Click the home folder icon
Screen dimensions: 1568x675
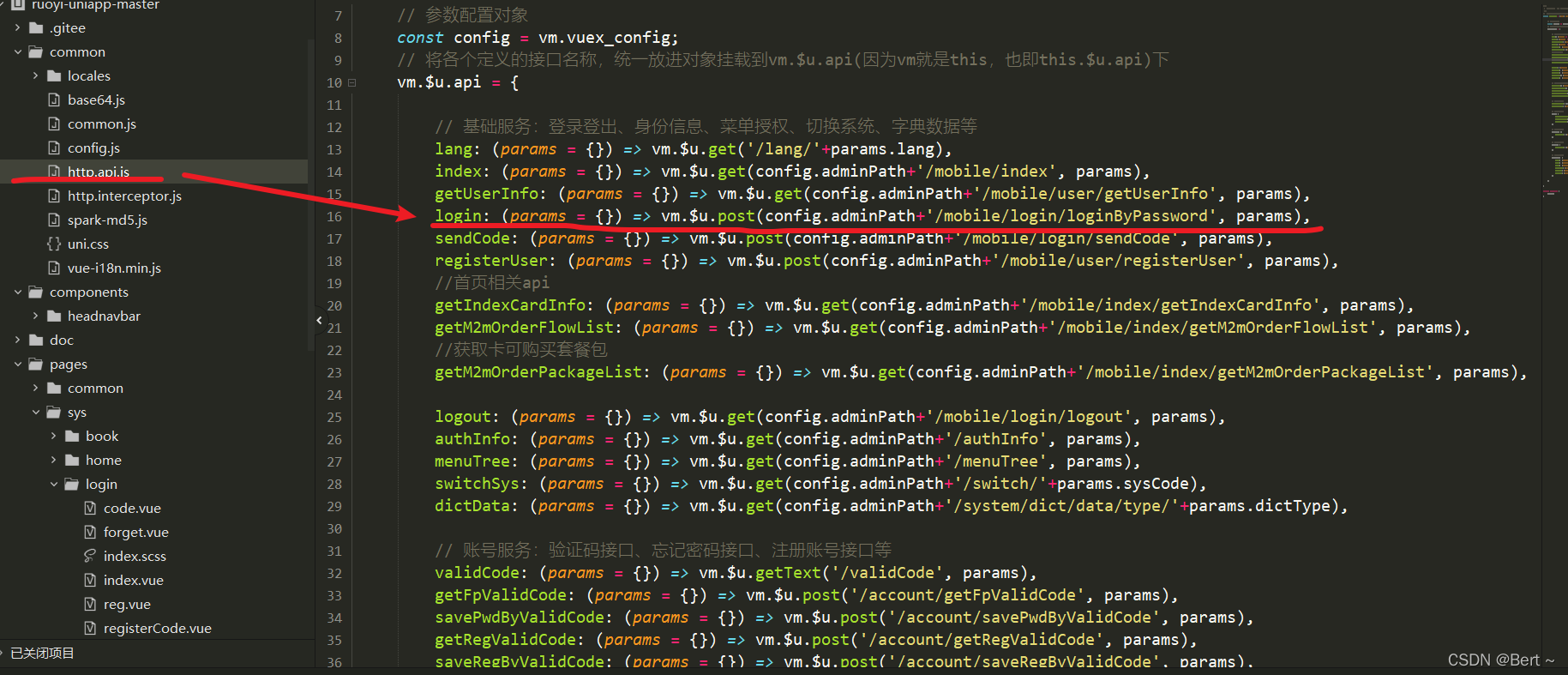72,461
